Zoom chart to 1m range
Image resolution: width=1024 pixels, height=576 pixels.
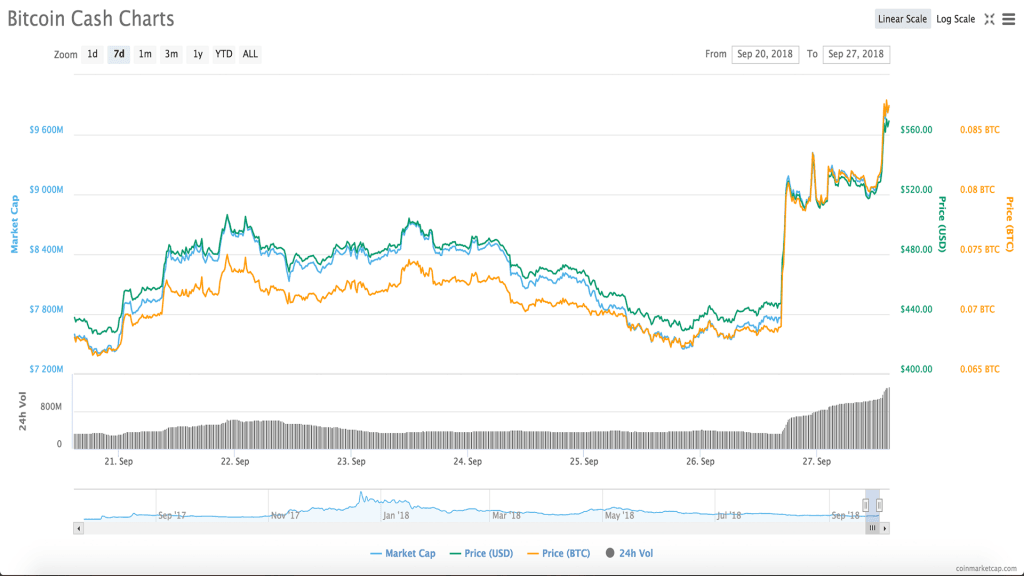click(x=145, y=54)
